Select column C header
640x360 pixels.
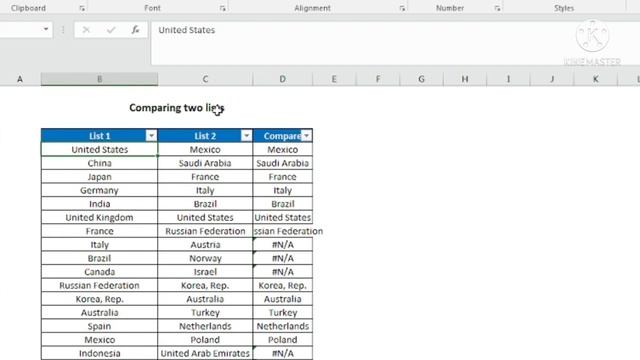pyautogui.click(x=205, y=79)
